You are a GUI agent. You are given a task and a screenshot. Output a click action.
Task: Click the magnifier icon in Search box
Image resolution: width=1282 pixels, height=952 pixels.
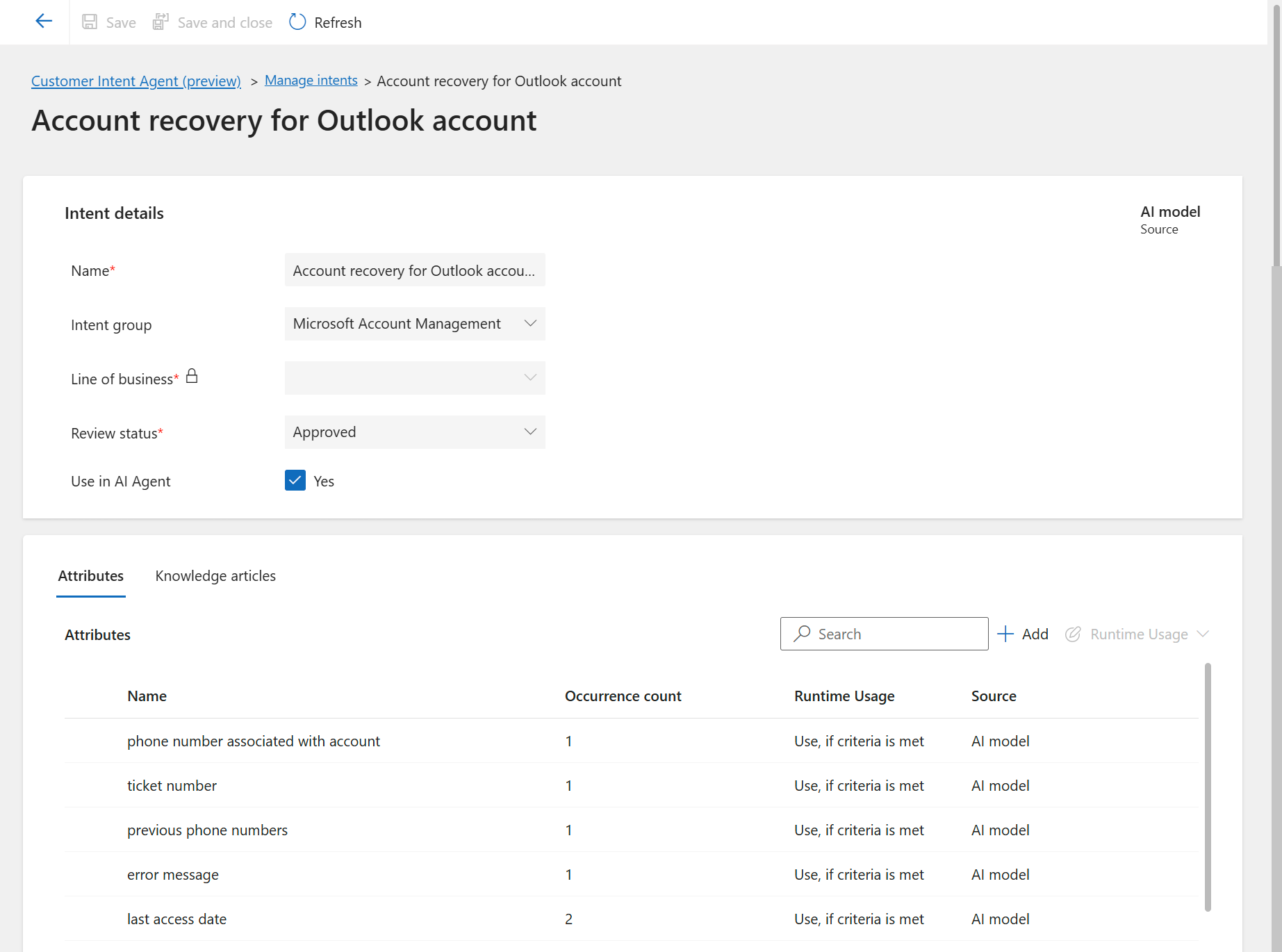[802, 634]
